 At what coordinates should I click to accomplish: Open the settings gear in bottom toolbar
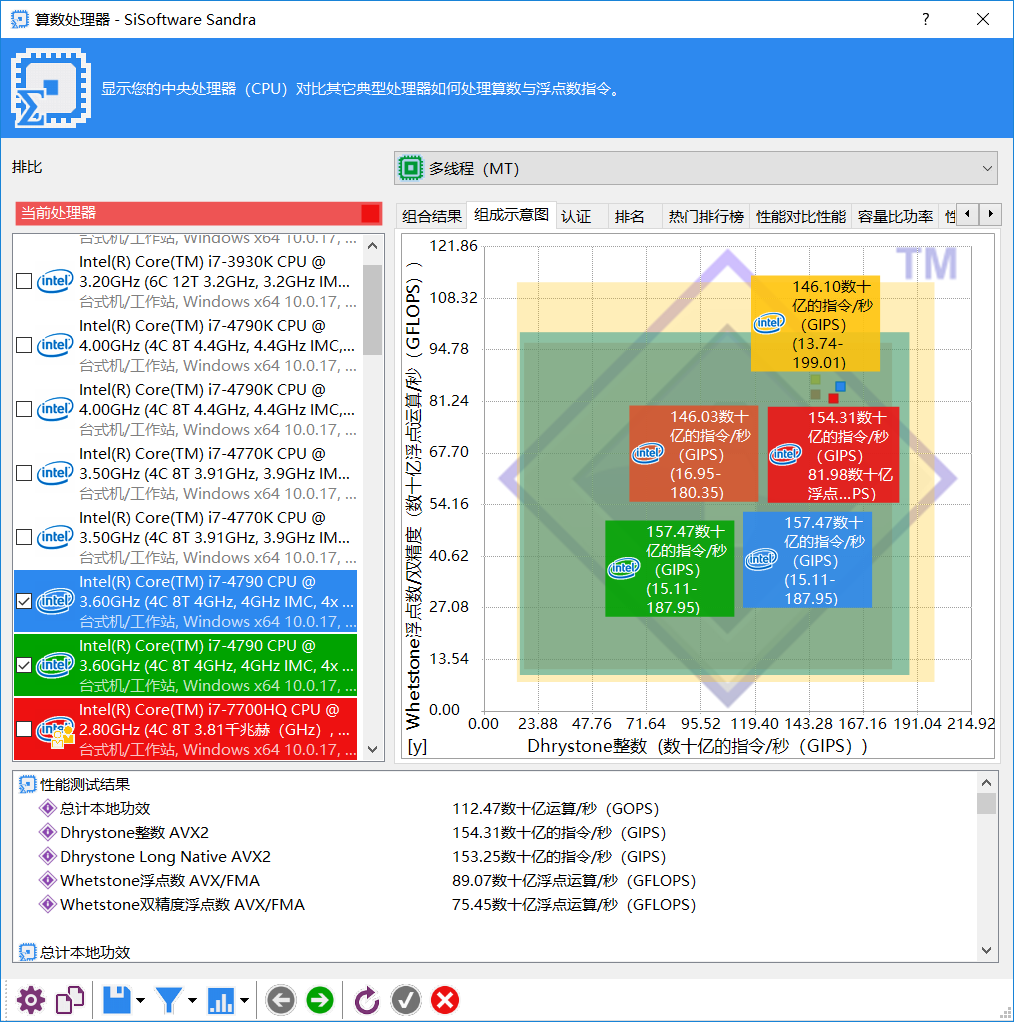31,1000
